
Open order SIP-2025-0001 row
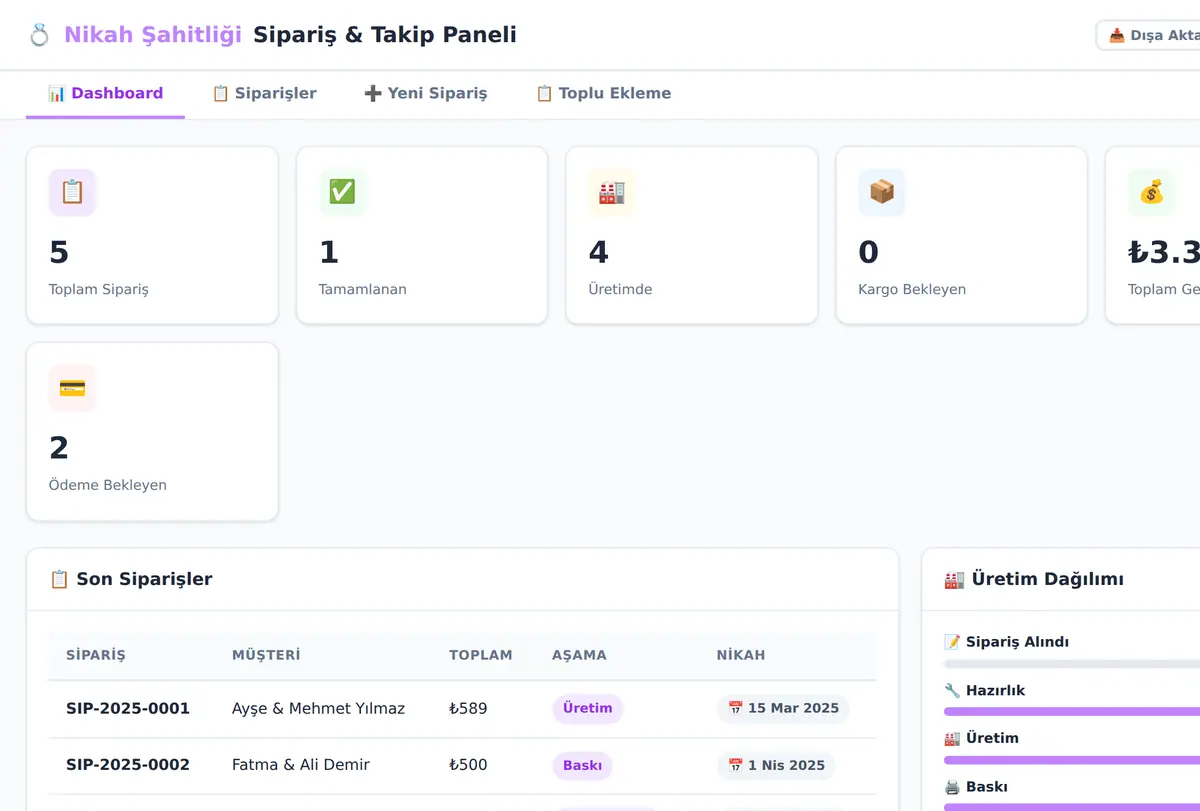click(462, 709)
